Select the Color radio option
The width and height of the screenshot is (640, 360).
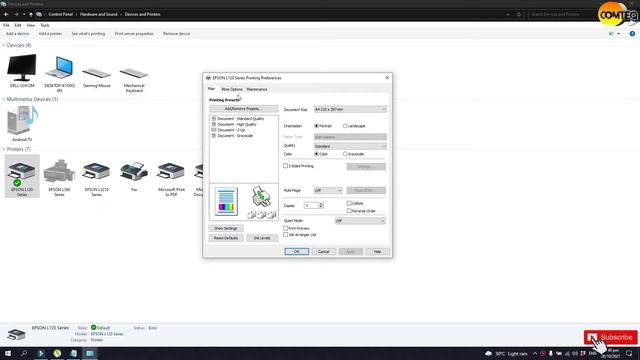coord(316,154)
